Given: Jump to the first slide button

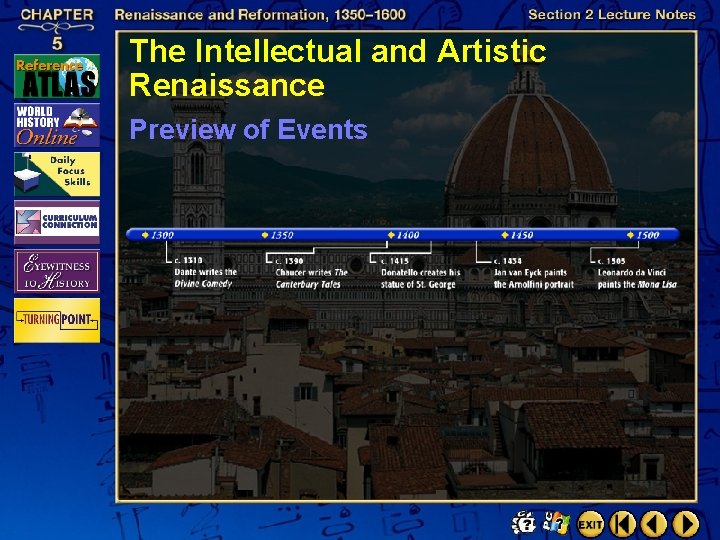Looking at the screenshot, I should click(x=622, y=524).
